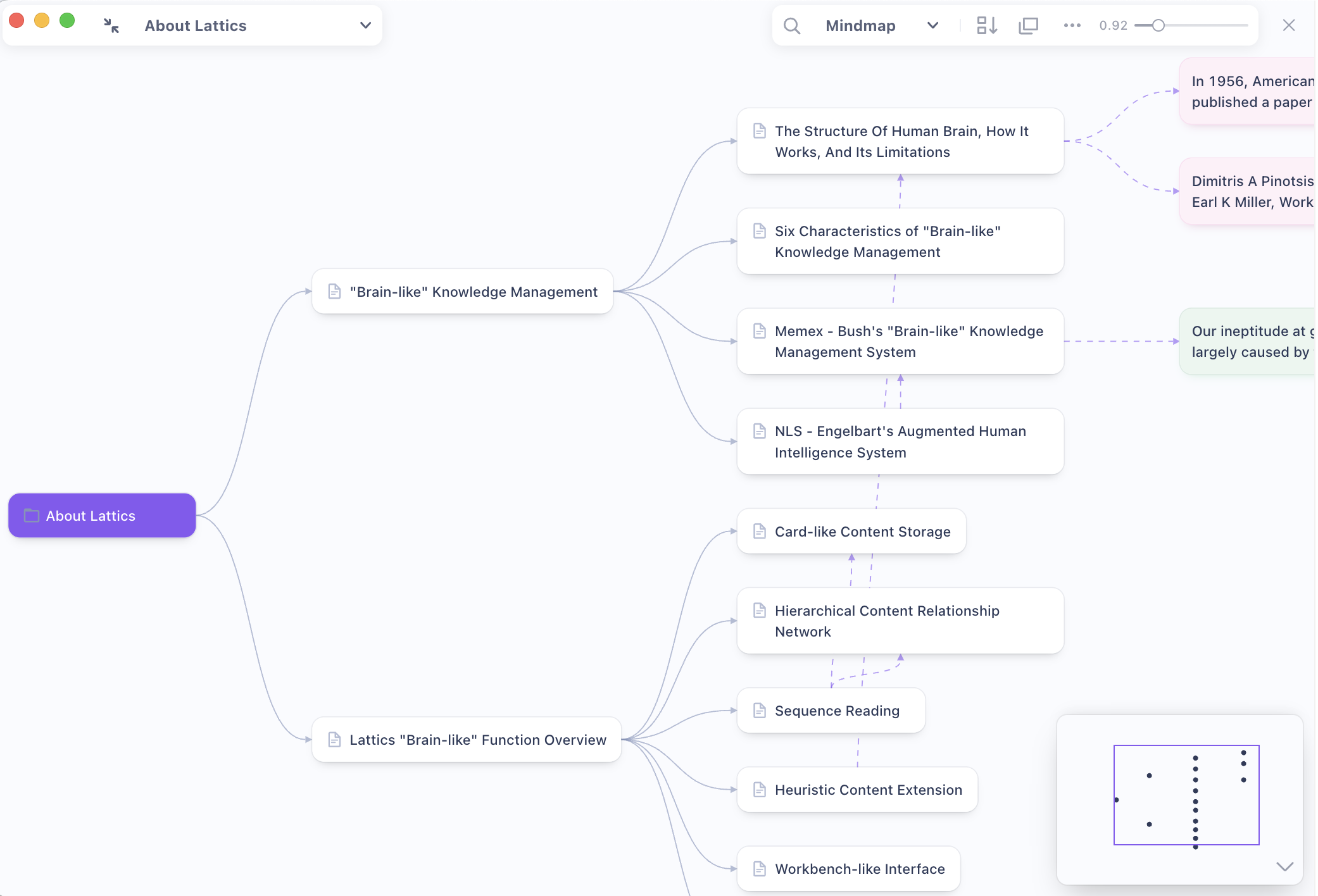Open the three-dot more options menu
The image size is (1318, 896).
pyautogui.click(x=1072, y=25)
